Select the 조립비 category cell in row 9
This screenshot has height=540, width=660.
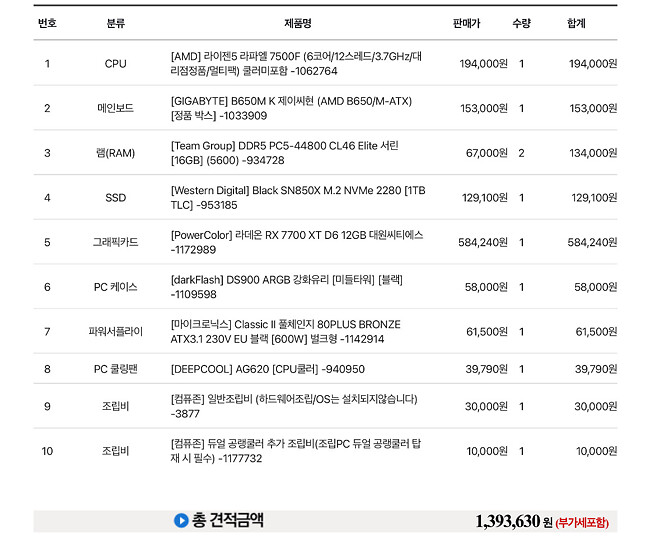[115, 406]
